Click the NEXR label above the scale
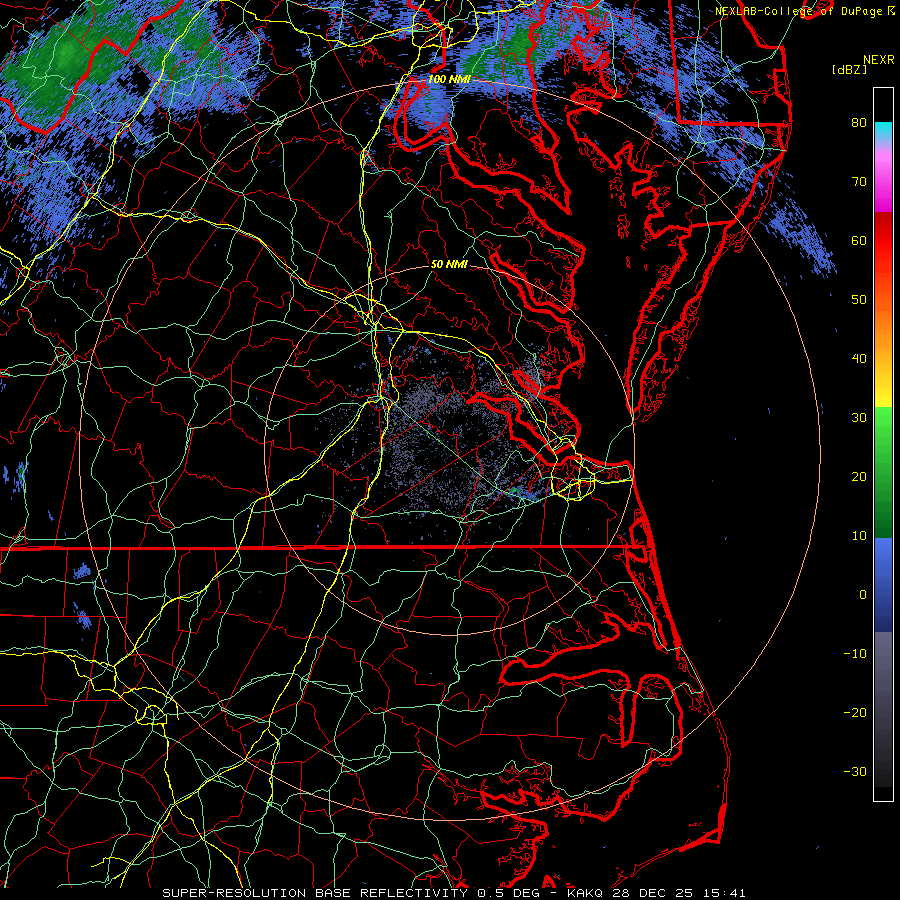 click(x=878, y=60)
